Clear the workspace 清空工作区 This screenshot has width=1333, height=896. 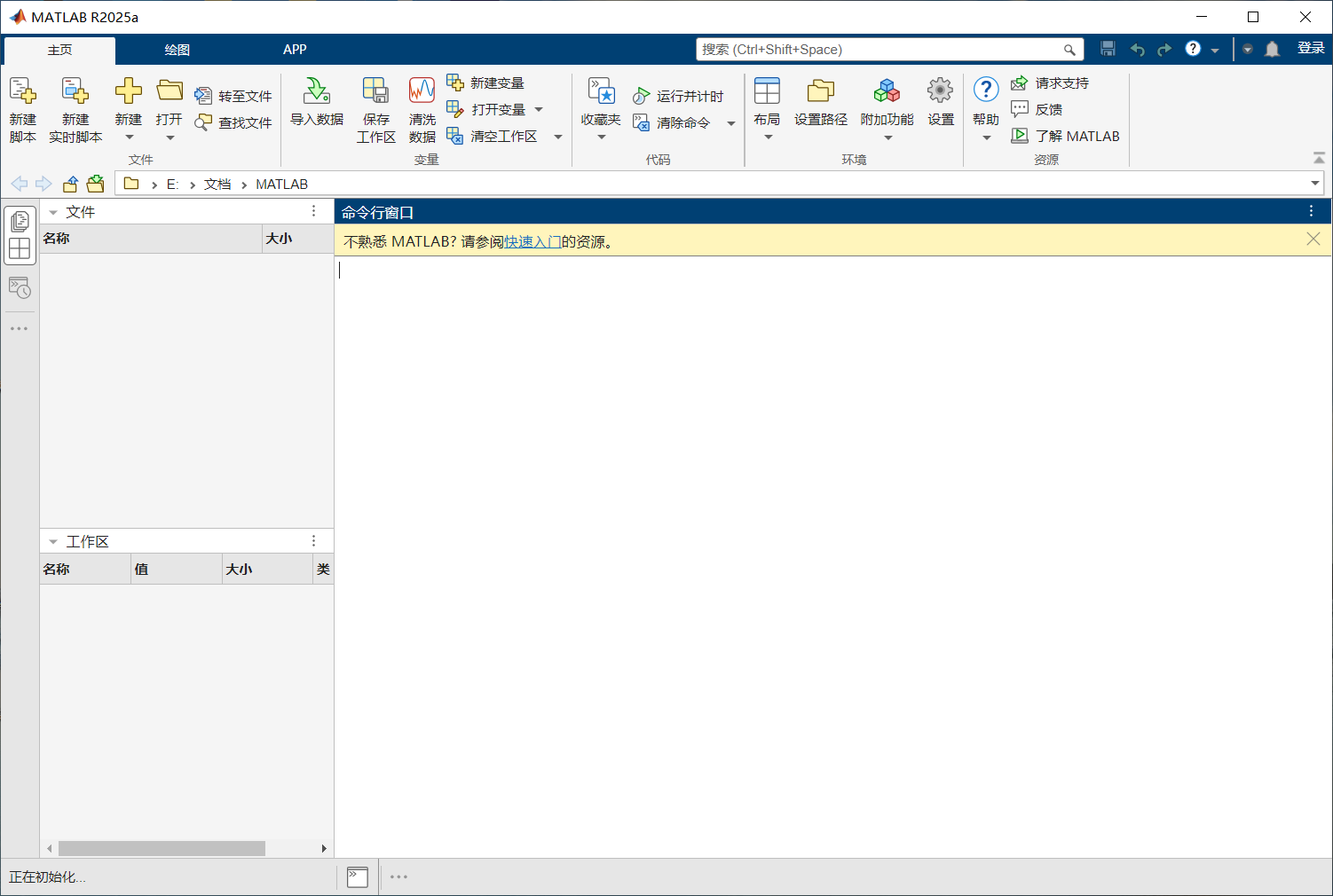pyautogui.click(x=493, y=136)
